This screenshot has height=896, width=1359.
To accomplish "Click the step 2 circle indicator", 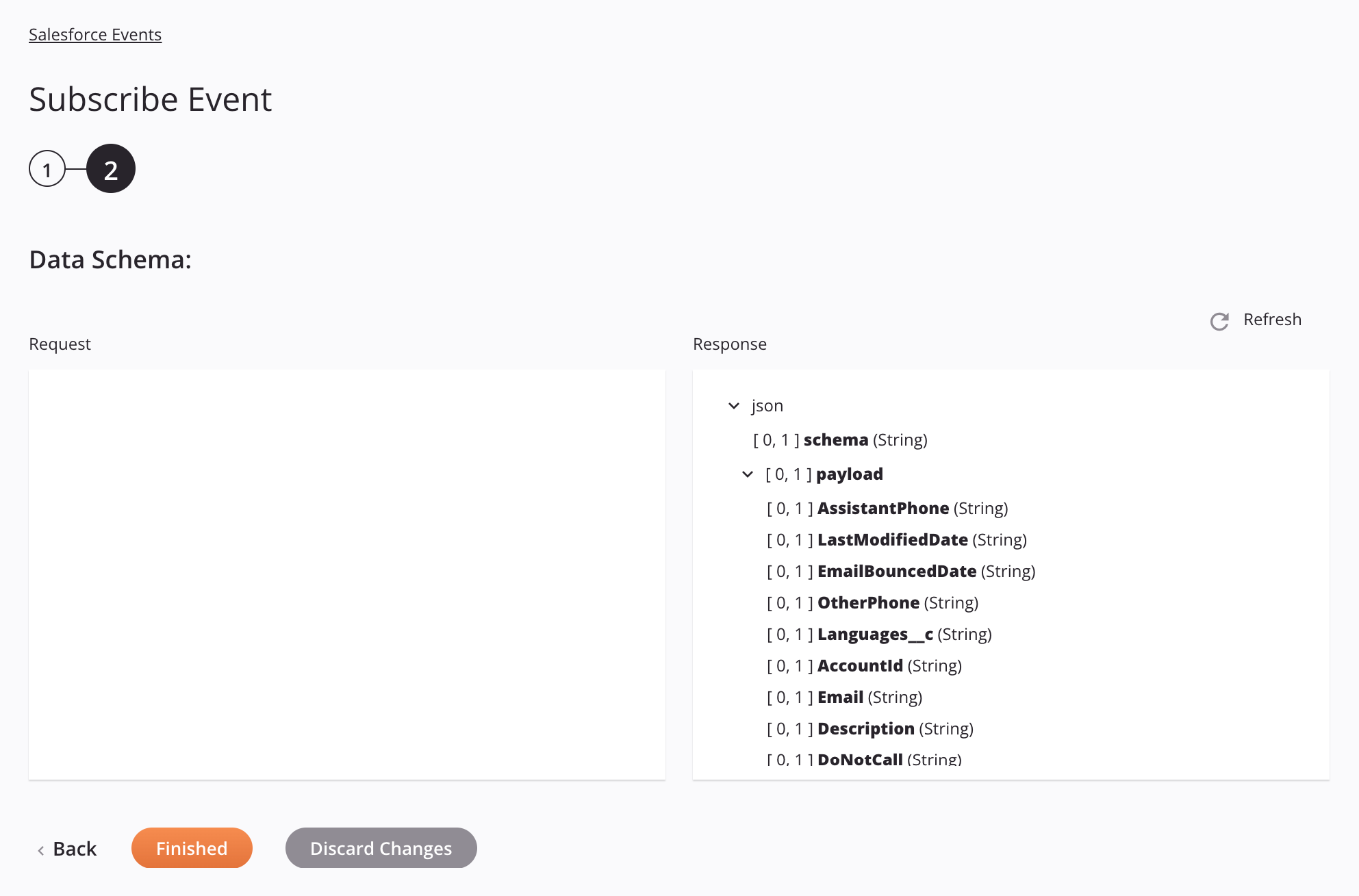I will 110,168.
